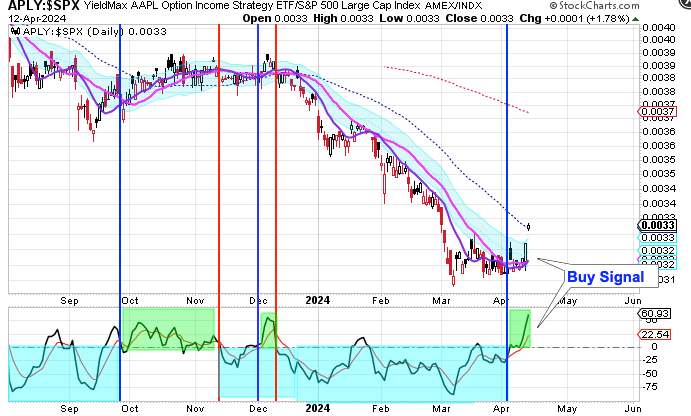Click the 22.54 indicator value label

click(651, 335)
